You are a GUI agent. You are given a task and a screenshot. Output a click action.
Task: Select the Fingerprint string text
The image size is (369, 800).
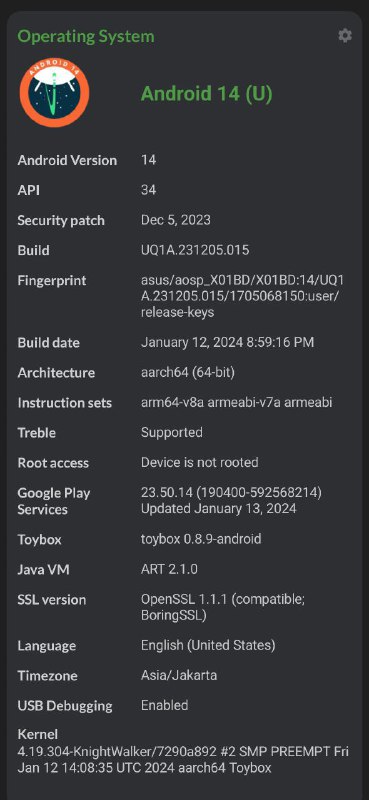[242, 296]
